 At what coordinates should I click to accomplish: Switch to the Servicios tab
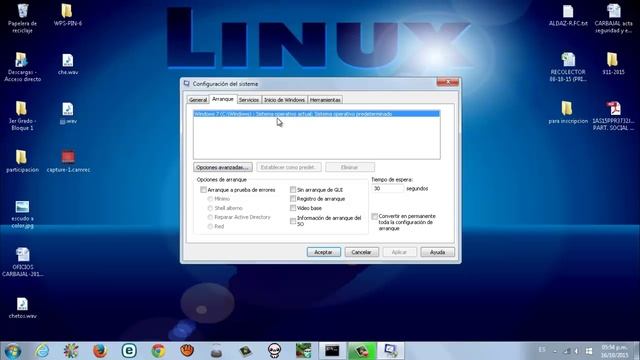249,100
